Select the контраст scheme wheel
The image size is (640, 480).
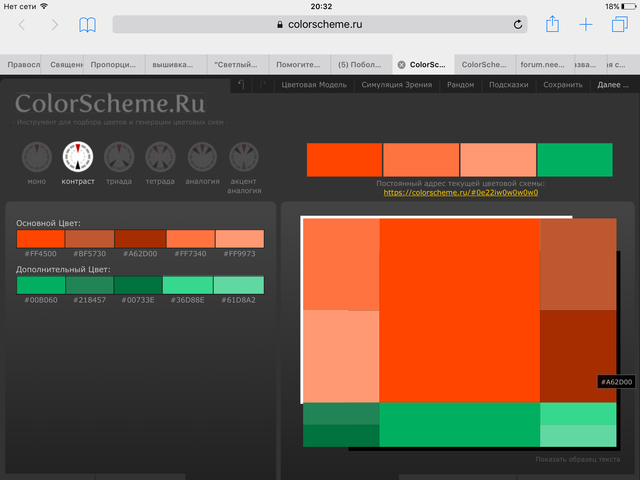point(78,157)
